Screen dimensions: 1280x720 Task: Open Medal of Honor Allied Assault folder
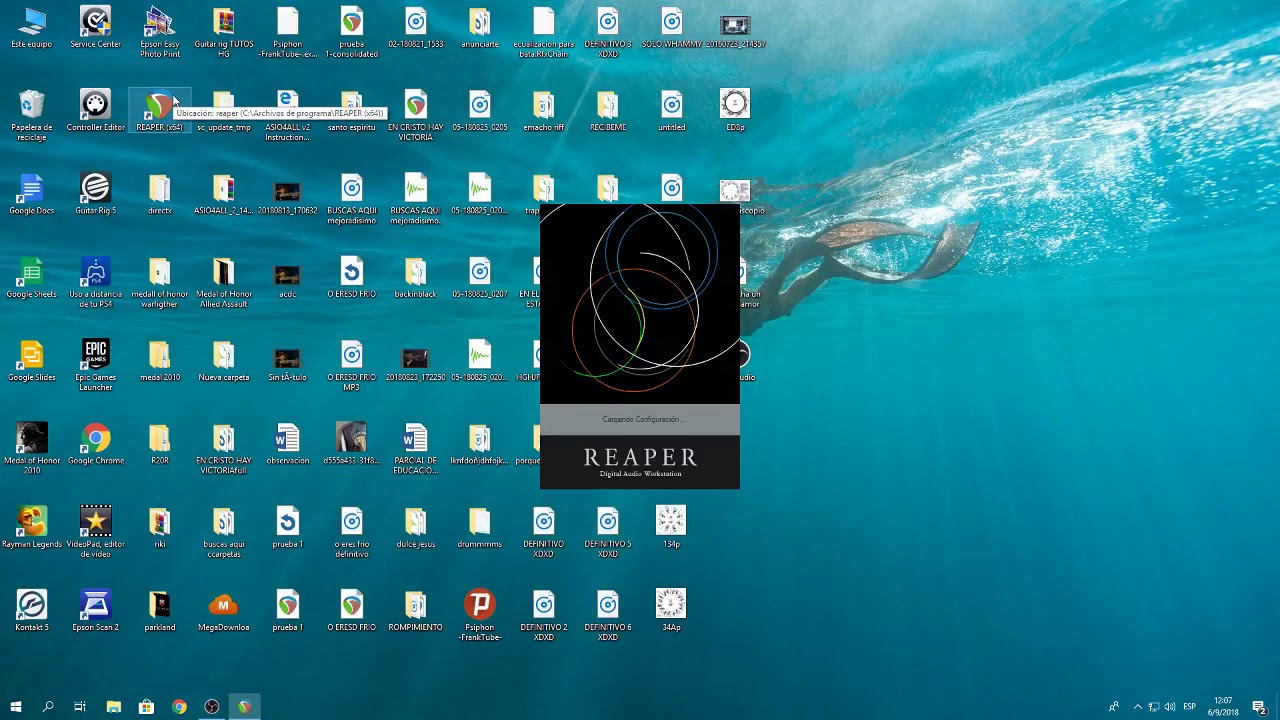point(224,283)
